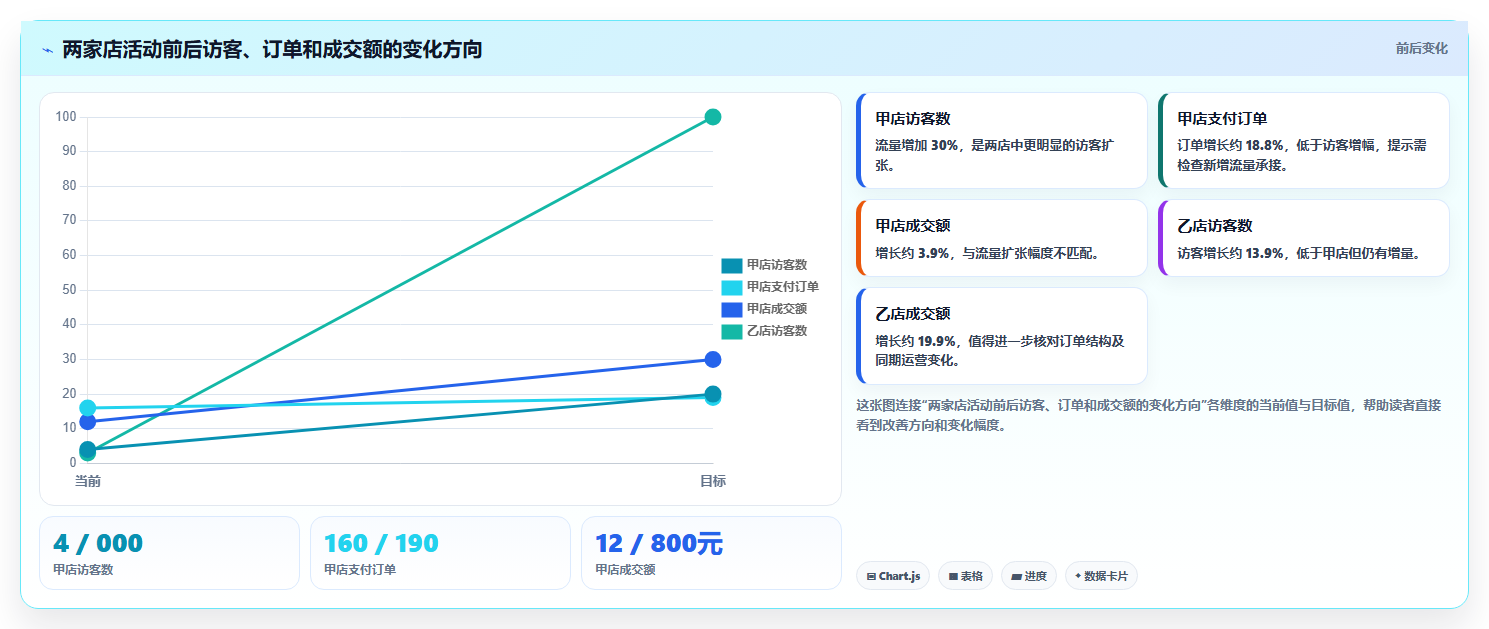Click the y-axis label 100
The image size is (1489, 629).
[66, 117]
